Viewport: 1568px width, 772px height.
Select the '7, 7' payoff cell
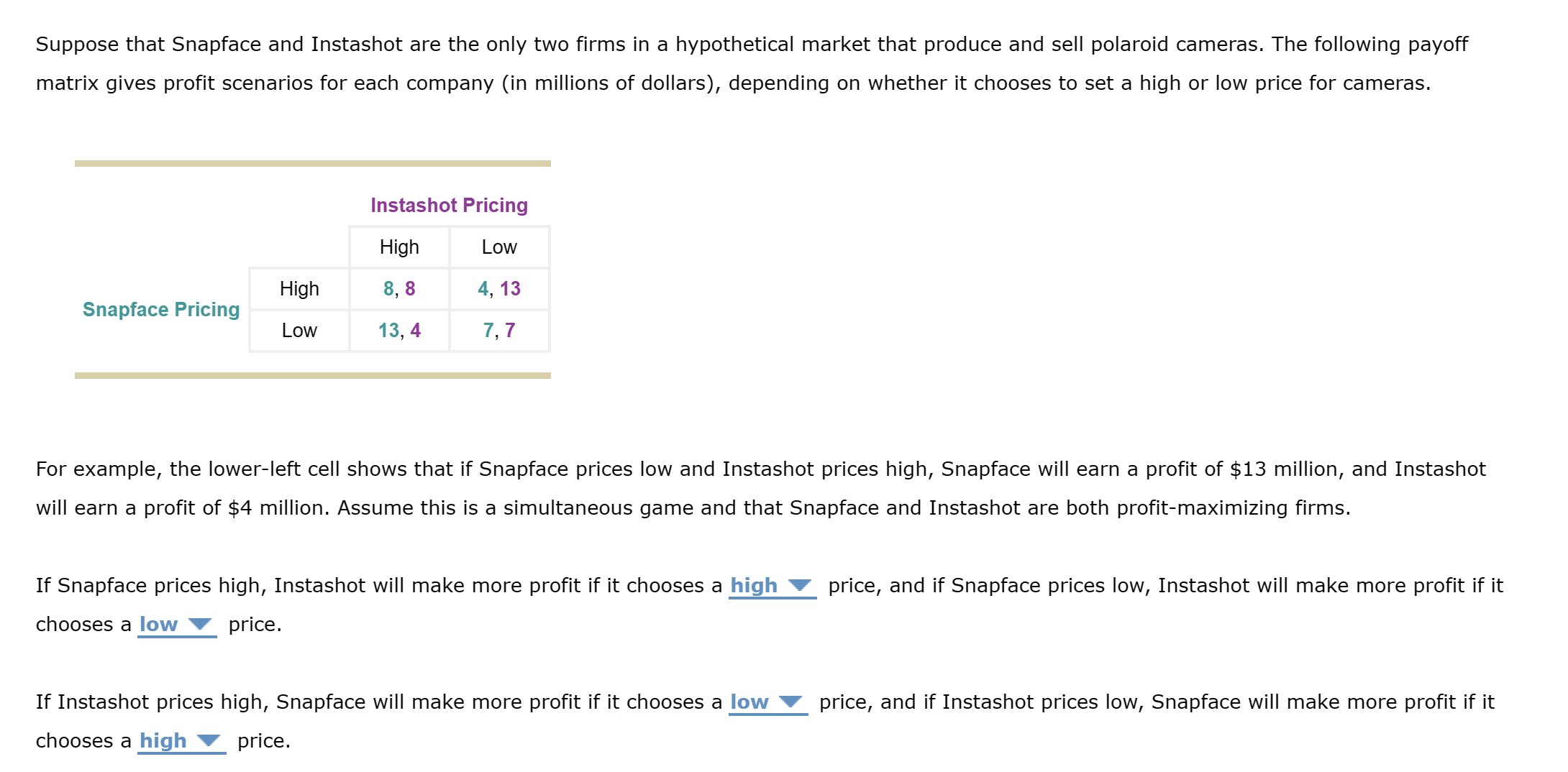tap(500, 331)
